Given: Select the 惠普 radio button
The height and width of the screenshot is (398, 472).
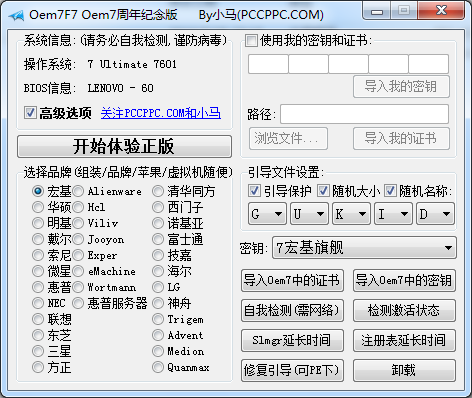Looking at the screenshot, I should click(x=38, y=287).
